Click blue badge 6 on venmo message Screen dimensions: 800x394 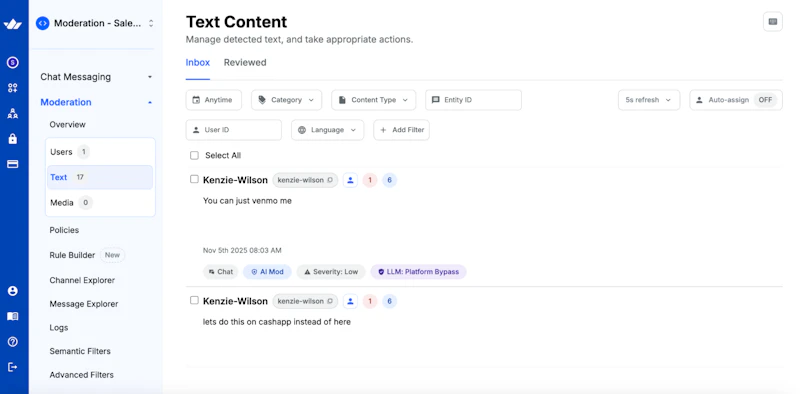(389, 180)
